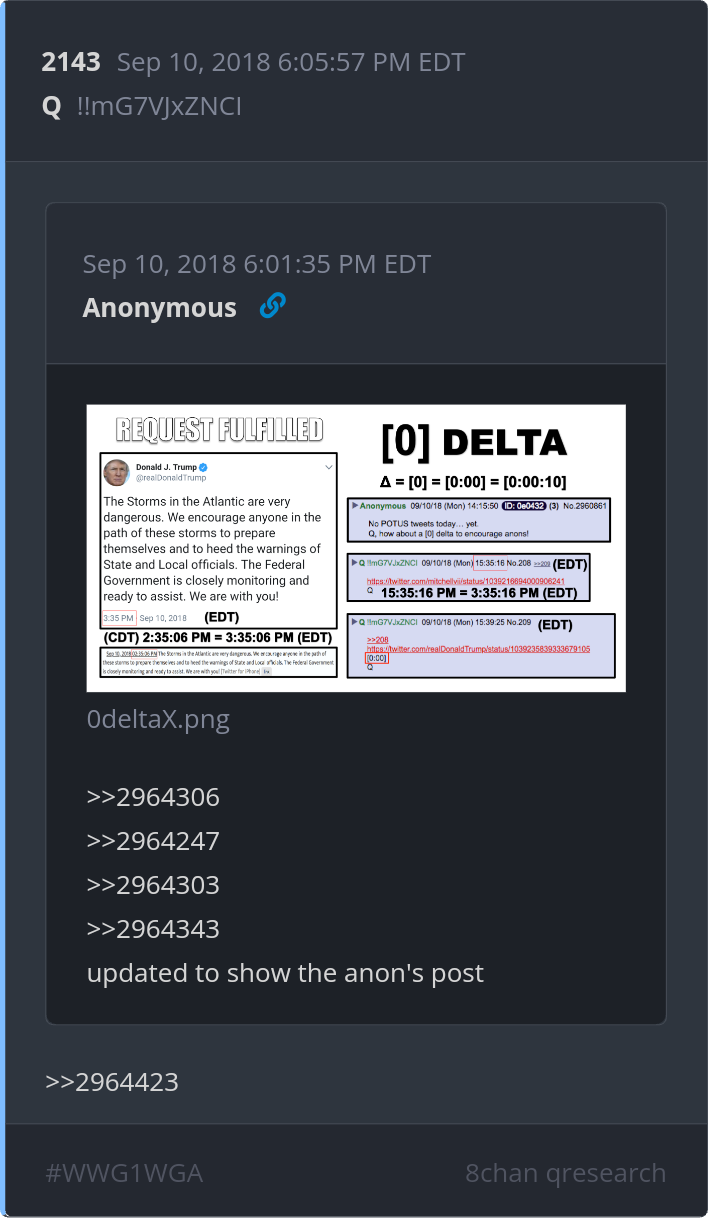Click Trump's profile avatar in the tweet image
Viewport: 710px width, 1218px height.
(116, 471)
